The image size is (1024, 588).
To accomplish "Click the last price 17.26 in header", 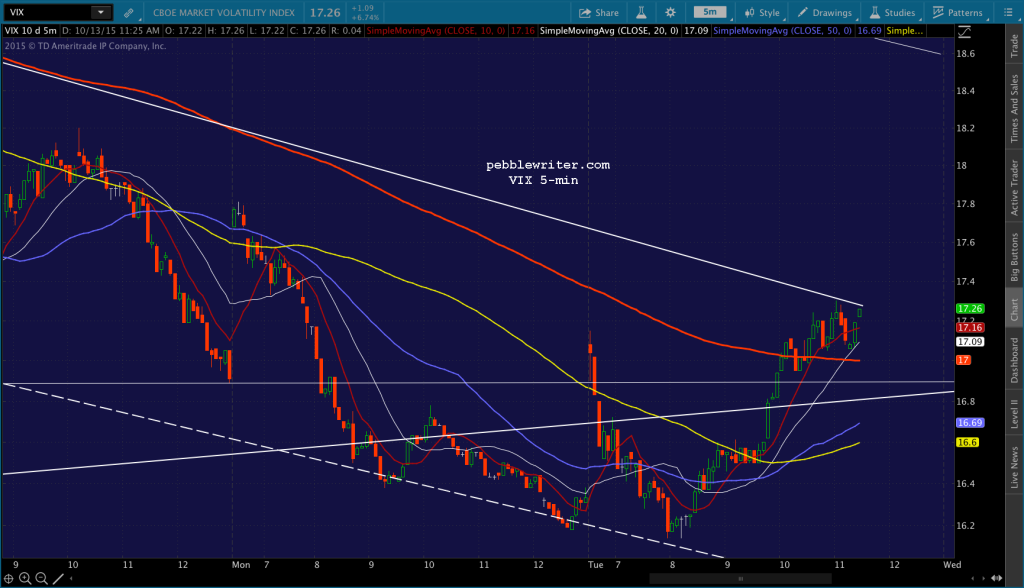I will [325, 12].
